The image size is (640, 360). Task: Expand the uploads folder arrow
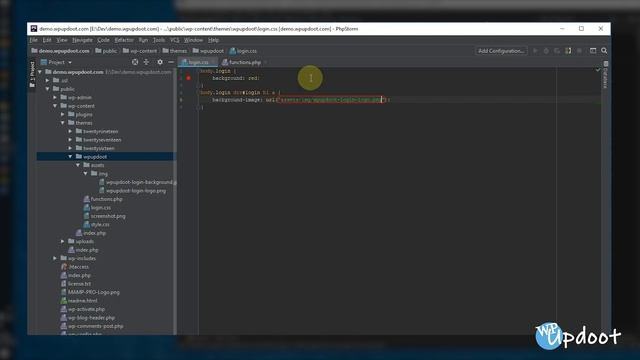[63, 241]
